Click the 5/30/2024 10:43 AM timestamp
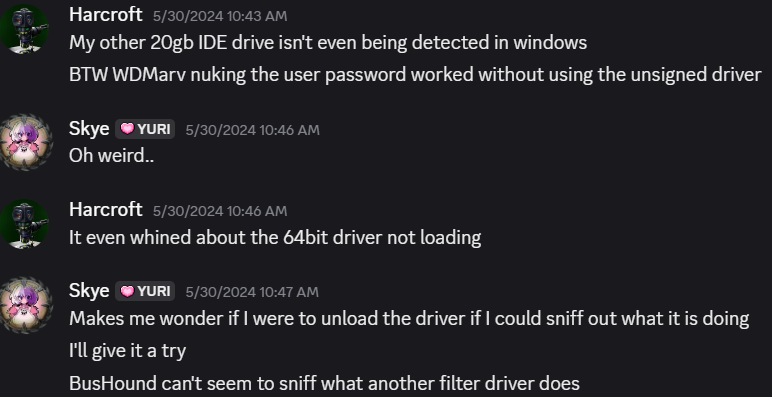The height and width of the screenshot is (397, 772). coord(220,16)
